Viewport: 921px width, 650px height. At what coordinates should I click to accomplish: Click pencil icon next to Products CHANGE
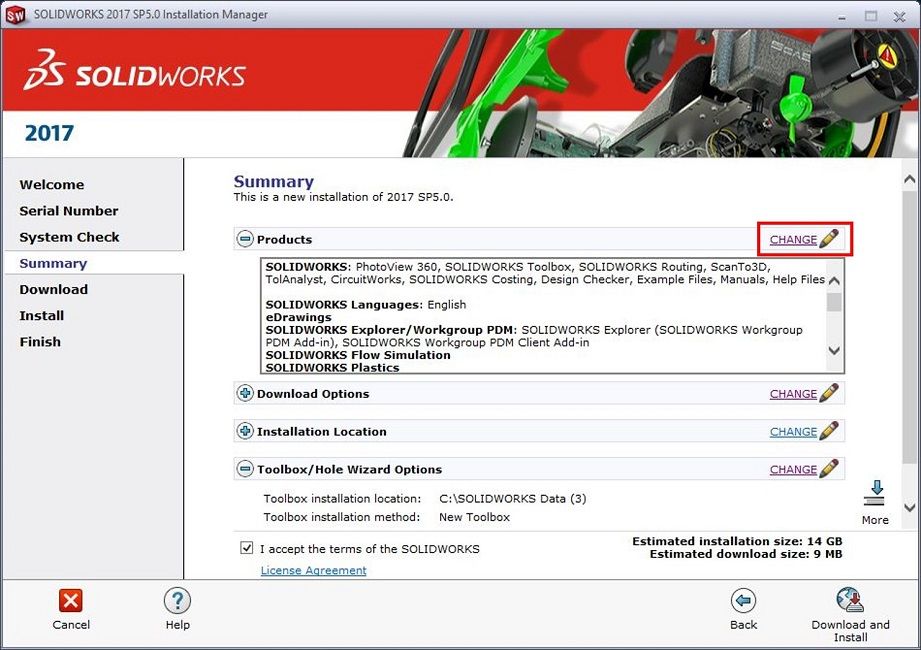point(829,239)
